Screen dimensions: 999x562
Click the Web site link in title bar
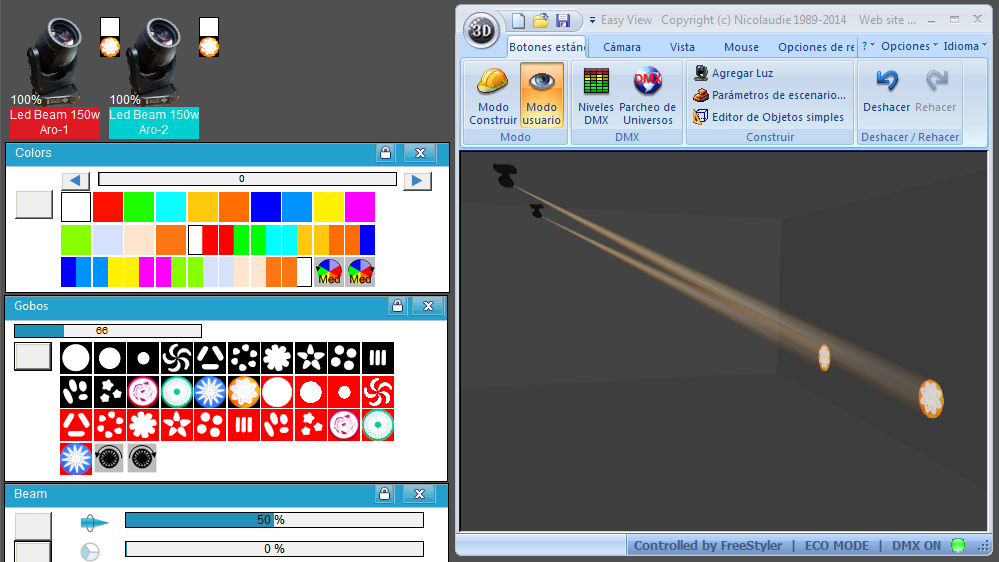click(x=887, y=20)
